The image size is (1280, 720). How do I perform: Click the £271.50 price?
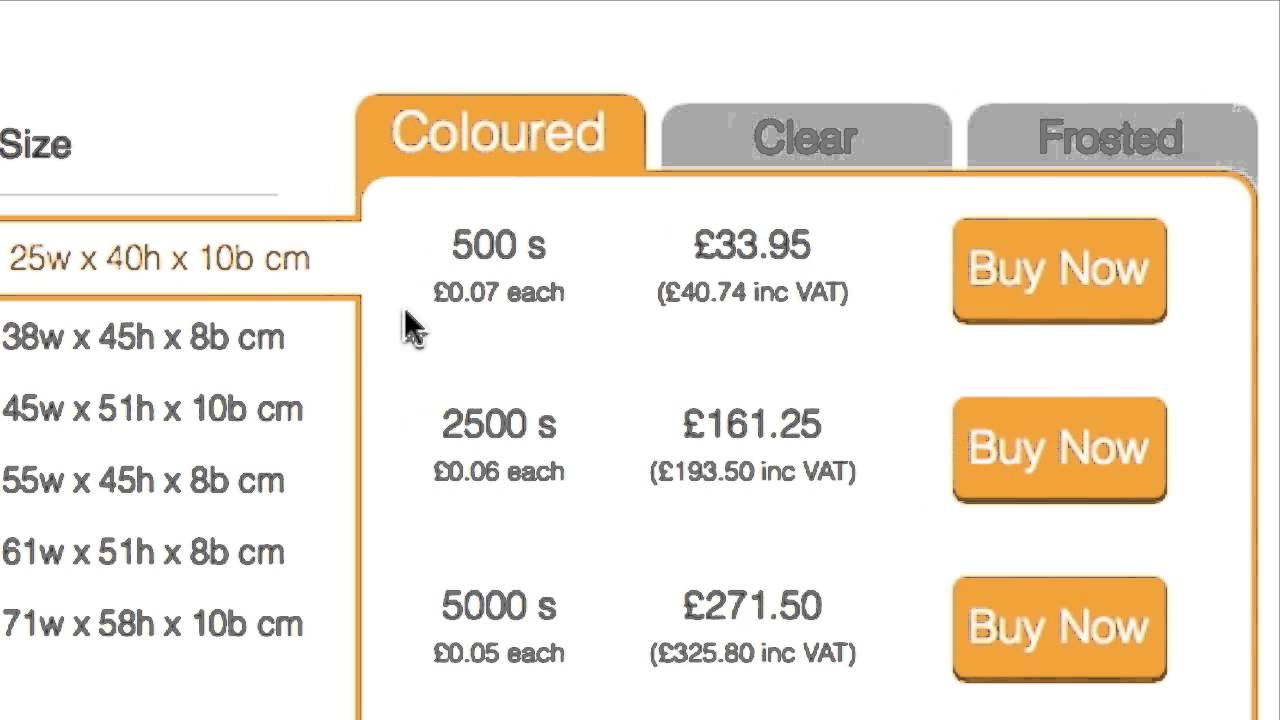pos(752,606)
